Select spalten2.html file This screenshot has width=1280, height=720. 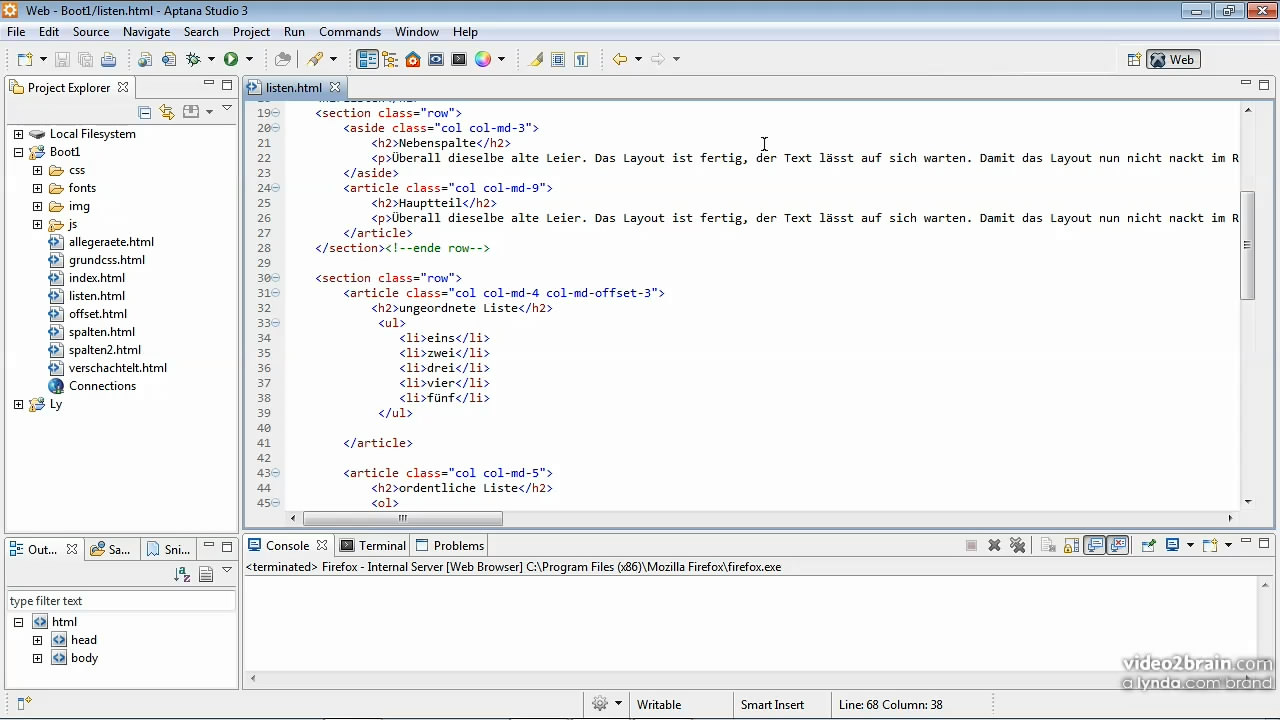click(105, 350)
